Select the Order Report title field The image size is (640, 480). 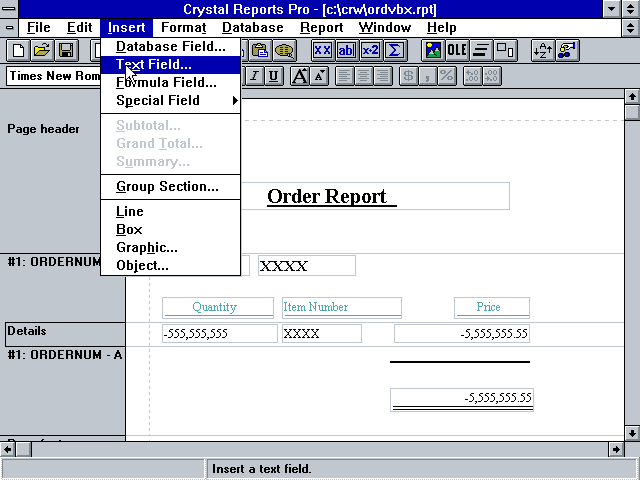pyautogui.click(x=375, y=196)
